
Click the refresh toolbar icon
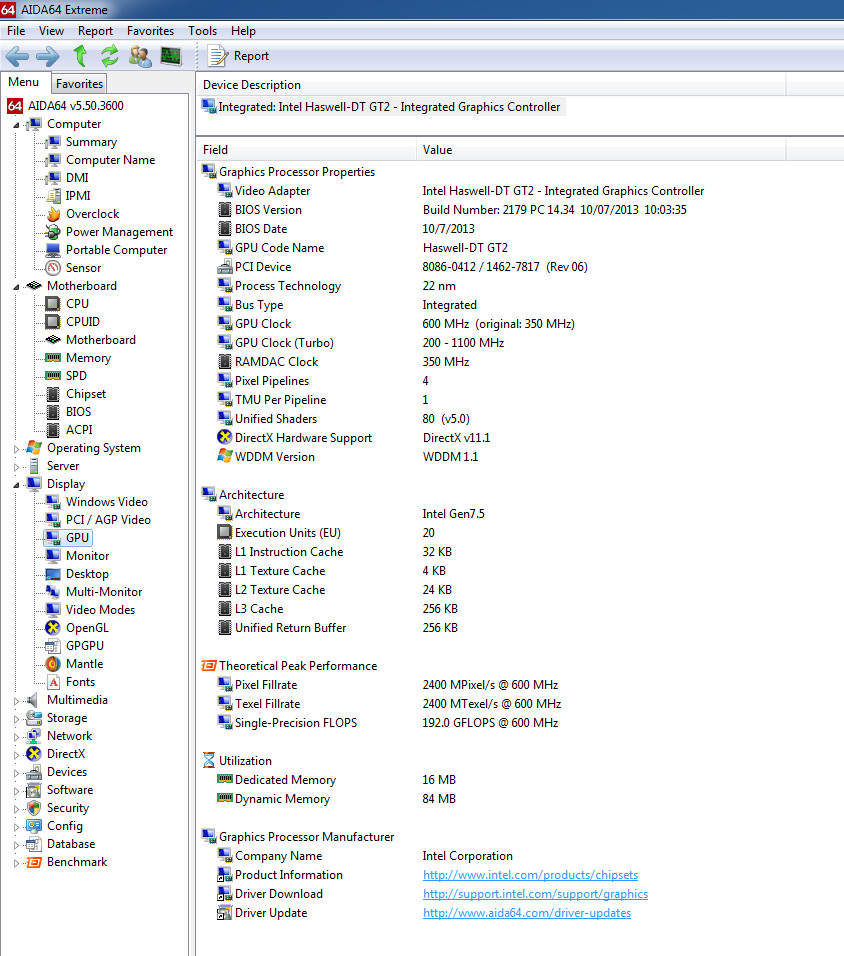pos(110,56)
